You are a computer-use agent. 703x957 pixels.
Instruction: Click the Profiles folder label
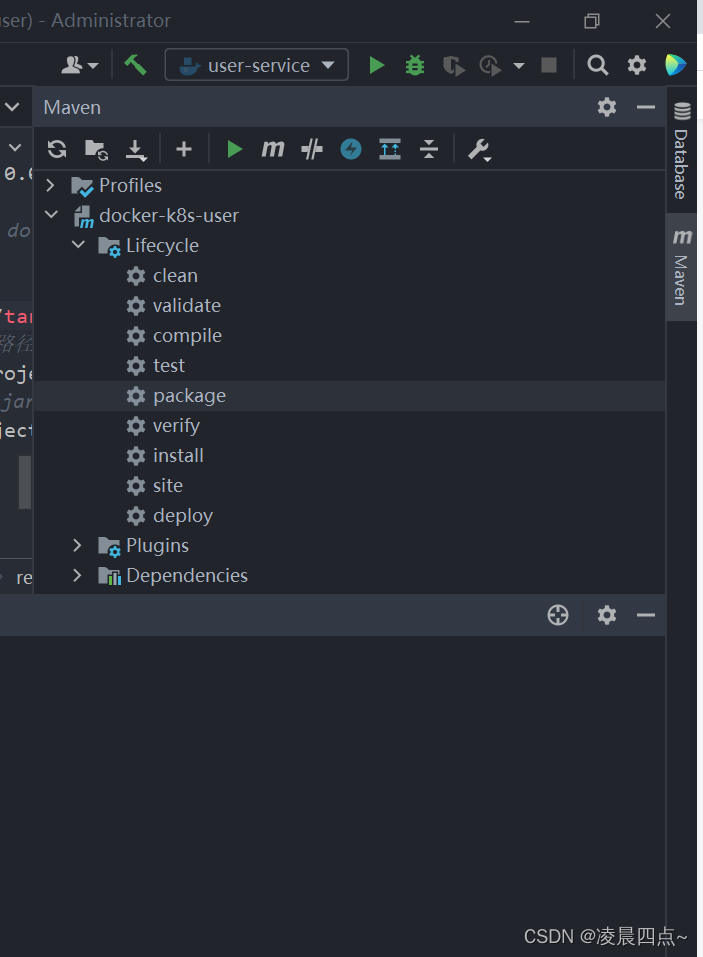point(131,186)
